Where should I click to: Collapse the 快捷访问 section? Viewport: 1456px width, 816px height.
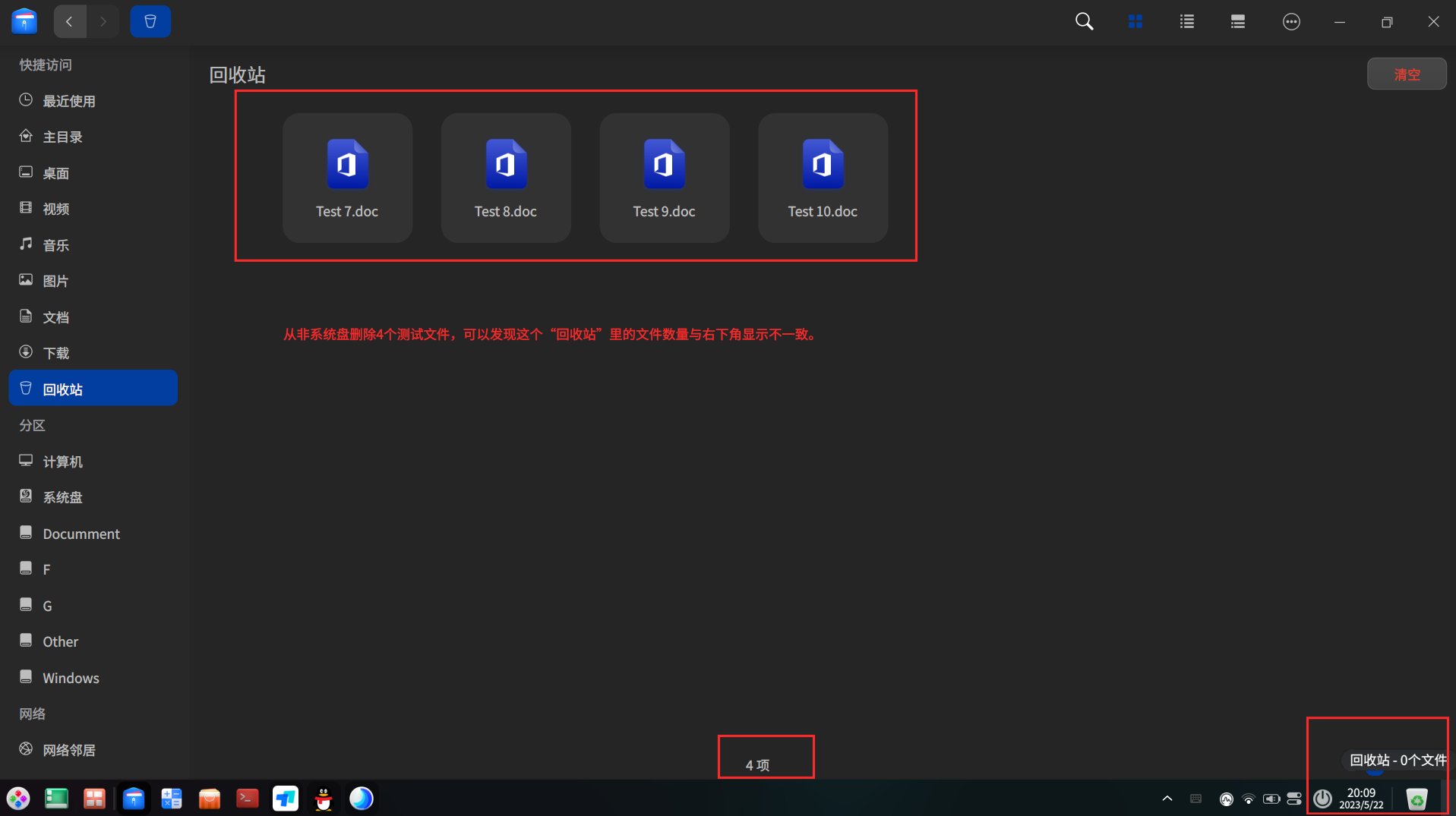click(44, 65)
